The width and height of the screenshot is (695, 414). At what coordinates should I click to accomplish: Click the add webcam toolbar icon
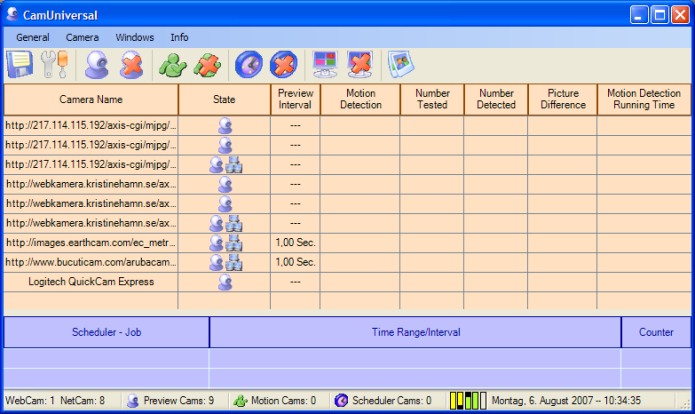click(98, 65)
